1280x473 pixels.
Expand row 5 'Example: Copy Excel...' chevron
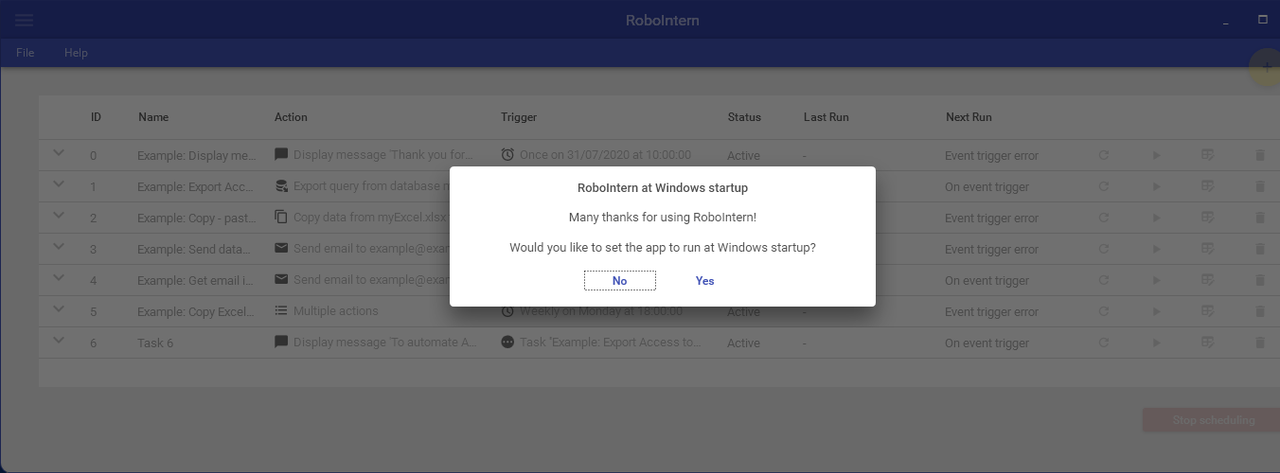tap(58, 309)
